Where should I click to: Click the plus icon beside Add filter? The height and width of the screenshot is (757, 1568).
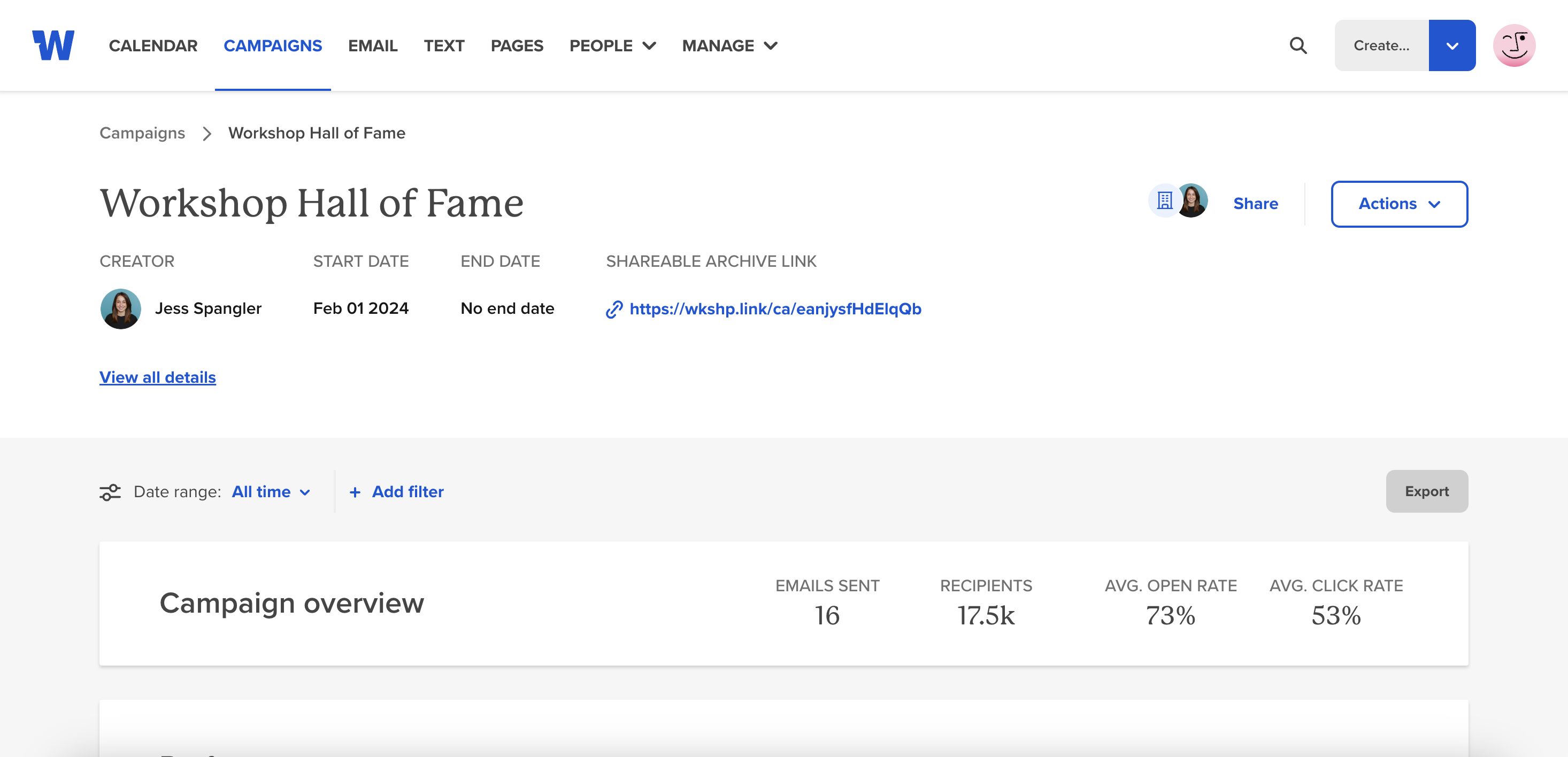pos(355,492)
